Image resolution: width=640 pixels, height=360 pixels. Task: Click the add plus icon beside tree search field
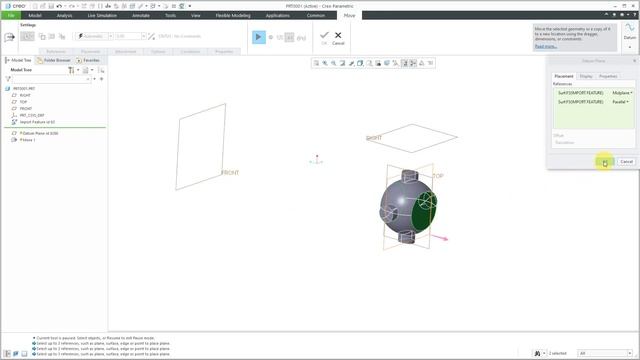102,79
